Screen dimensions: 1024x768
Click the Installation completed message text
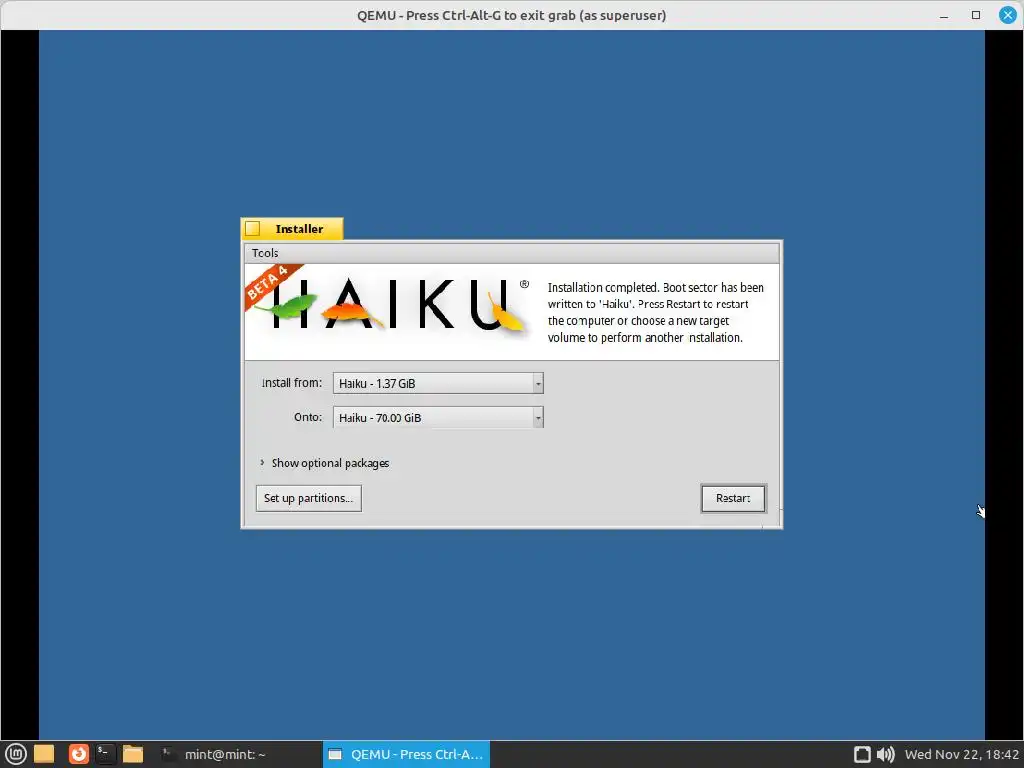pos(655,312)
